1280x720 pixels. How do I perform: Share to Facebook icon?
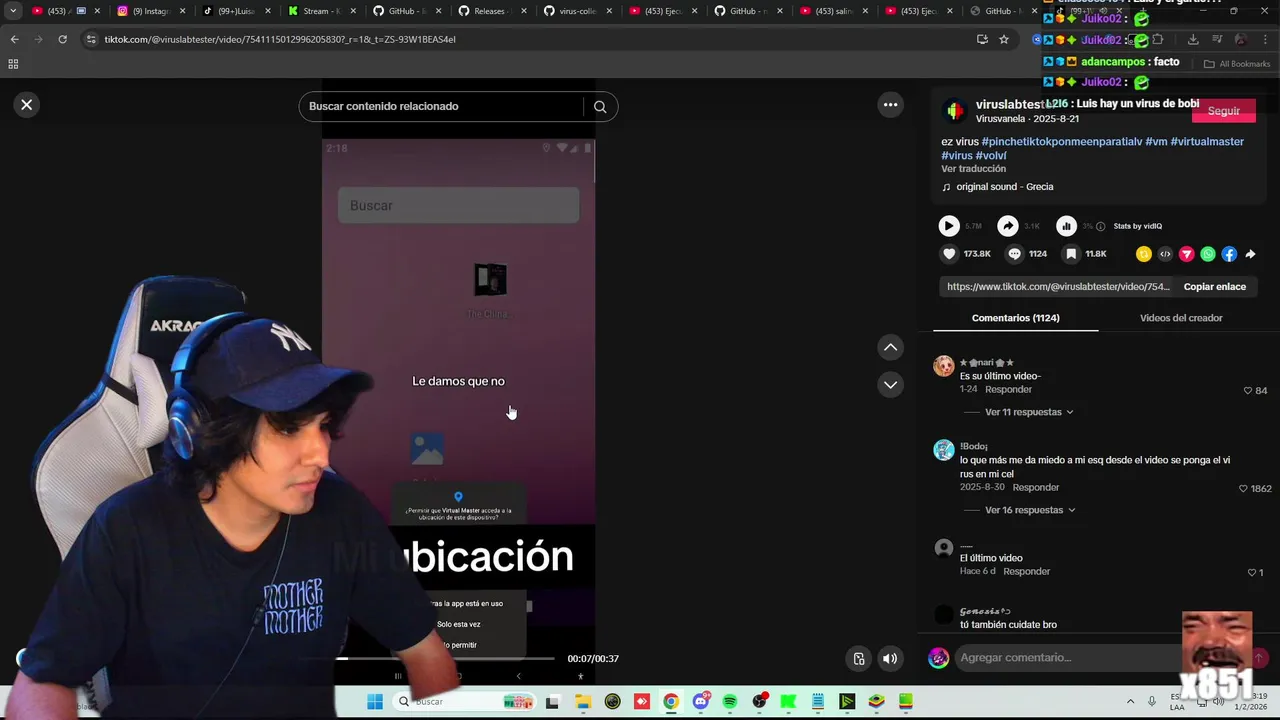[x=1229, y=254]
